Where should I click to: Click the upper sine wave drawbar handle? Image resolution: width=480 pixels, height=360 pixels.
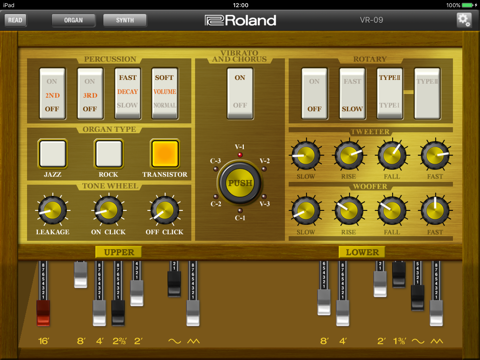point(174,284)
